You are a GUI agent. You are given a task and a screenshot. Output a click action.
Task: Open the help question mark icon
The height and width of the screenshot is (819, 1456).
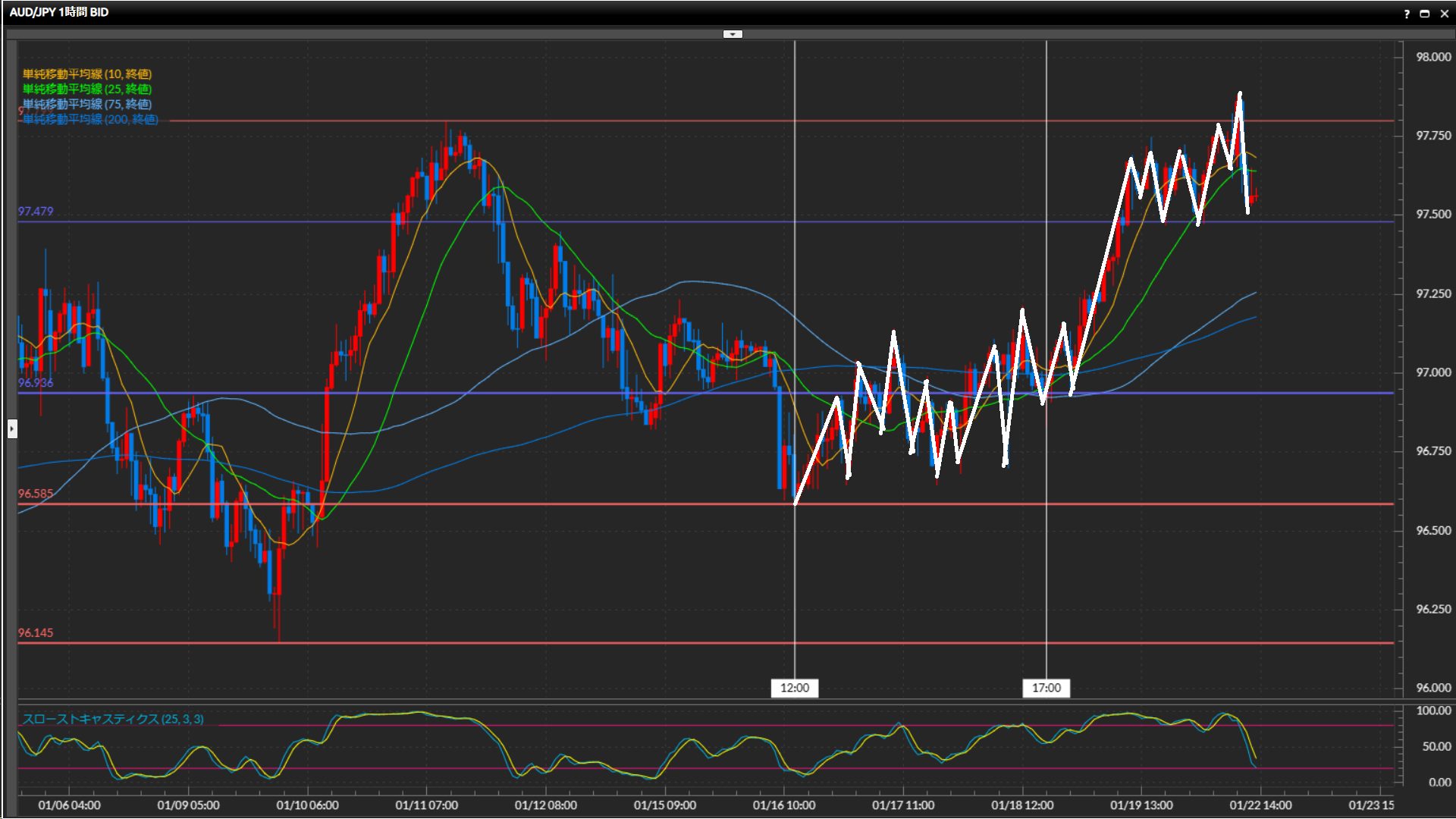(1407, 14)
